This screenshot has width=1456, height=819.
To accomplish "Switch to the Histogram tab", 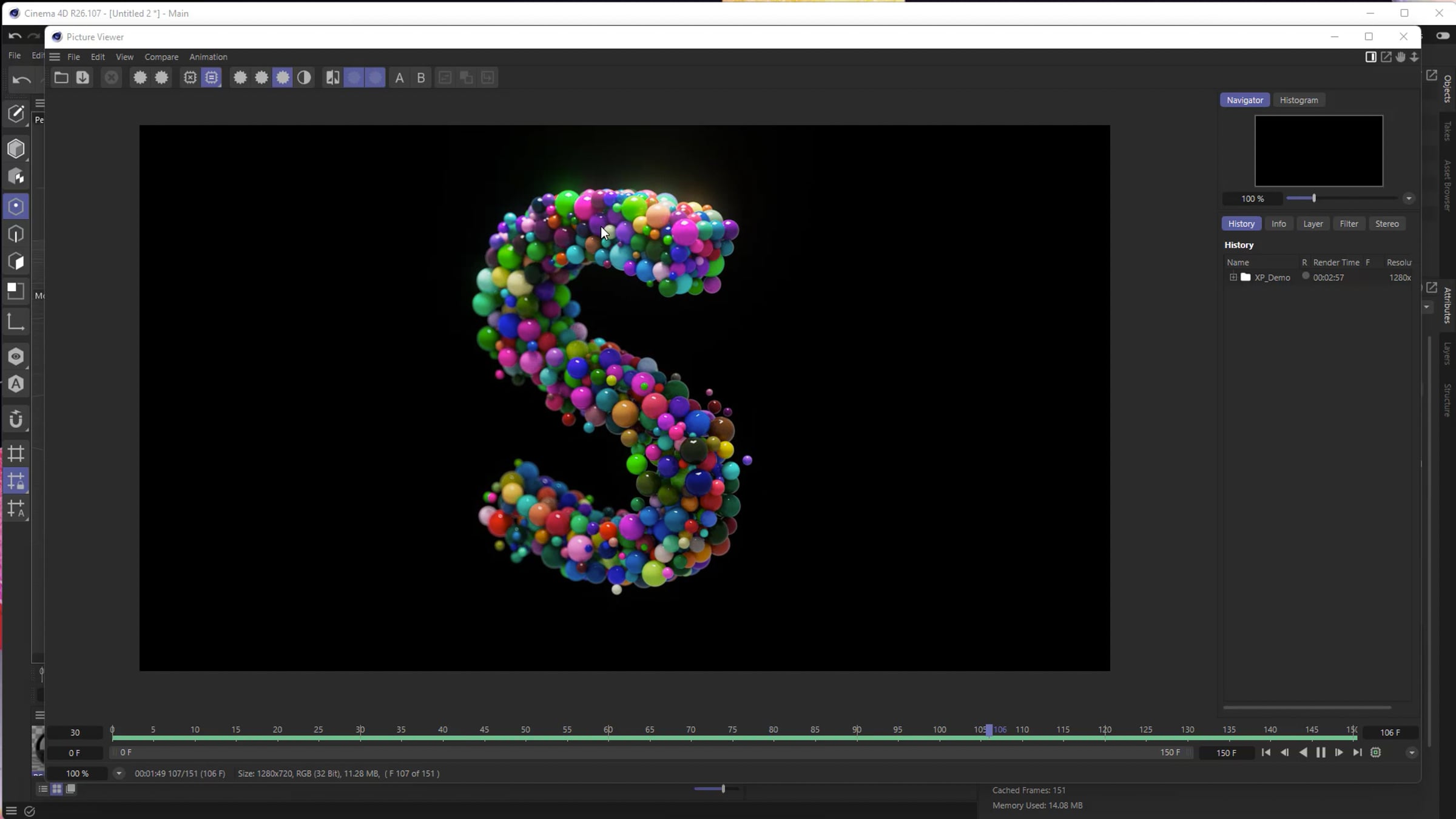I will click(1299, 100).
